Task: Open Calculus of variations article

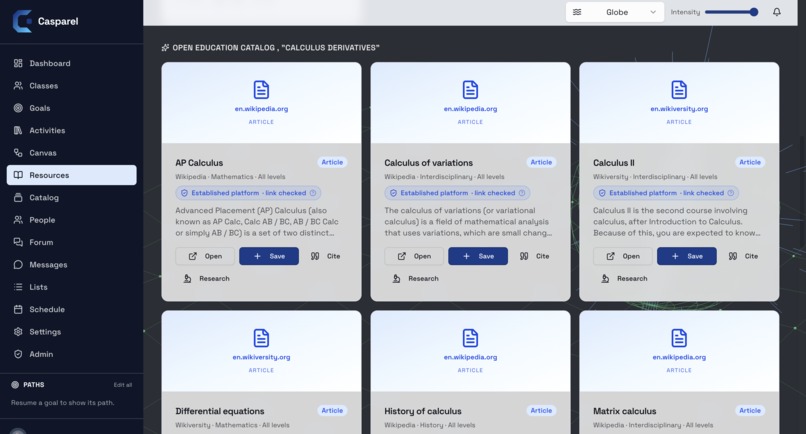Action: click(414, 256)
